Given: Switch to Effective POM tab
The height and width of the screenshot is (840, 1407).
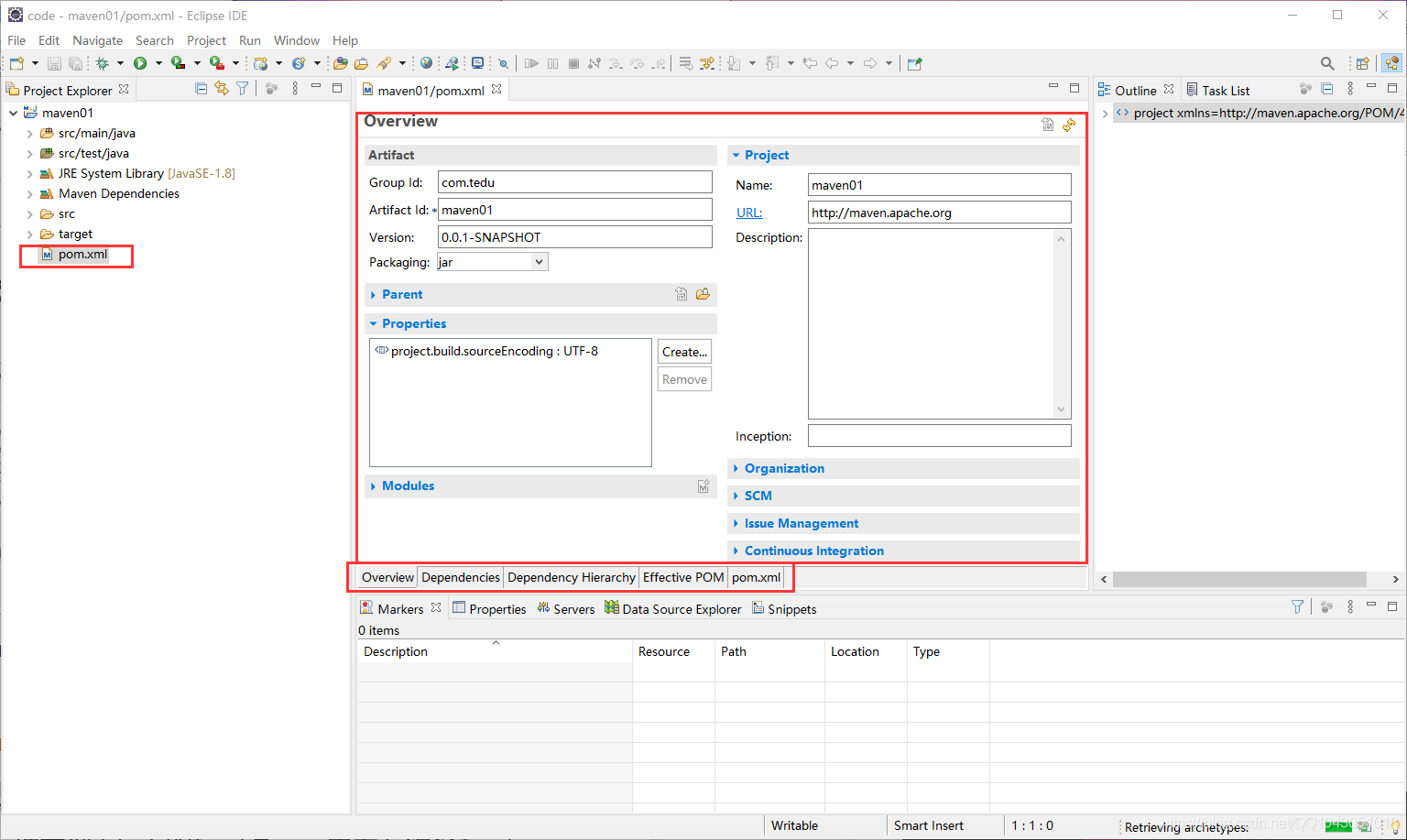Looking at the screenshot, I should click(683, 577).
